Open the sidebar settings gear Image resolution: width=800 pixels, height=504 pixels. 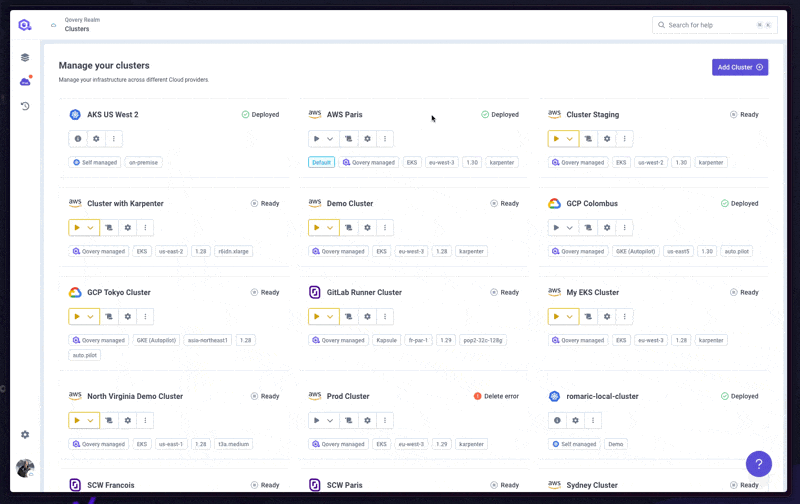(25, 435)
